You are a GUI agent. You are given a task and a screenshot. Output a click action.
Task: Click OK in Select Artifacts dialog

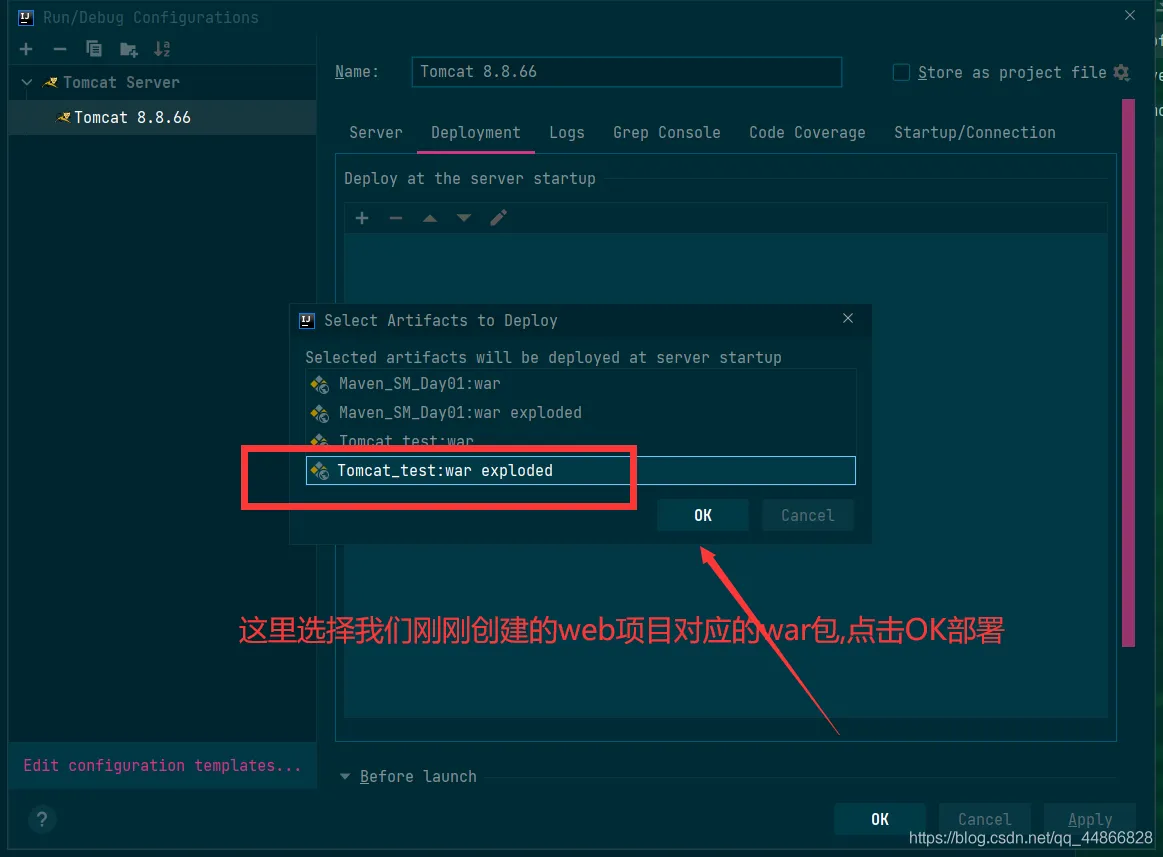[x=703, y=515]
